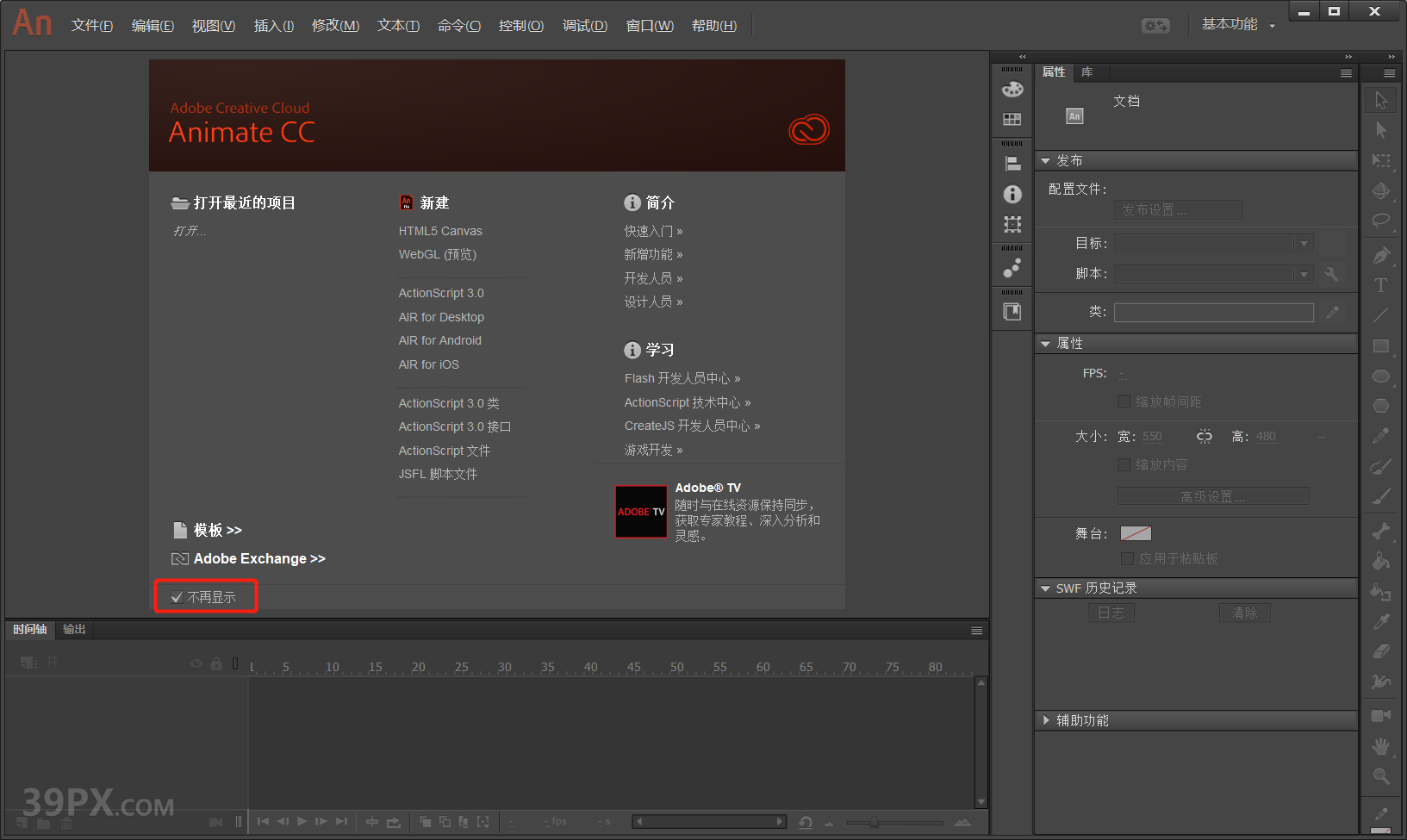Select the Free Transform tool

pos(1381,160)
